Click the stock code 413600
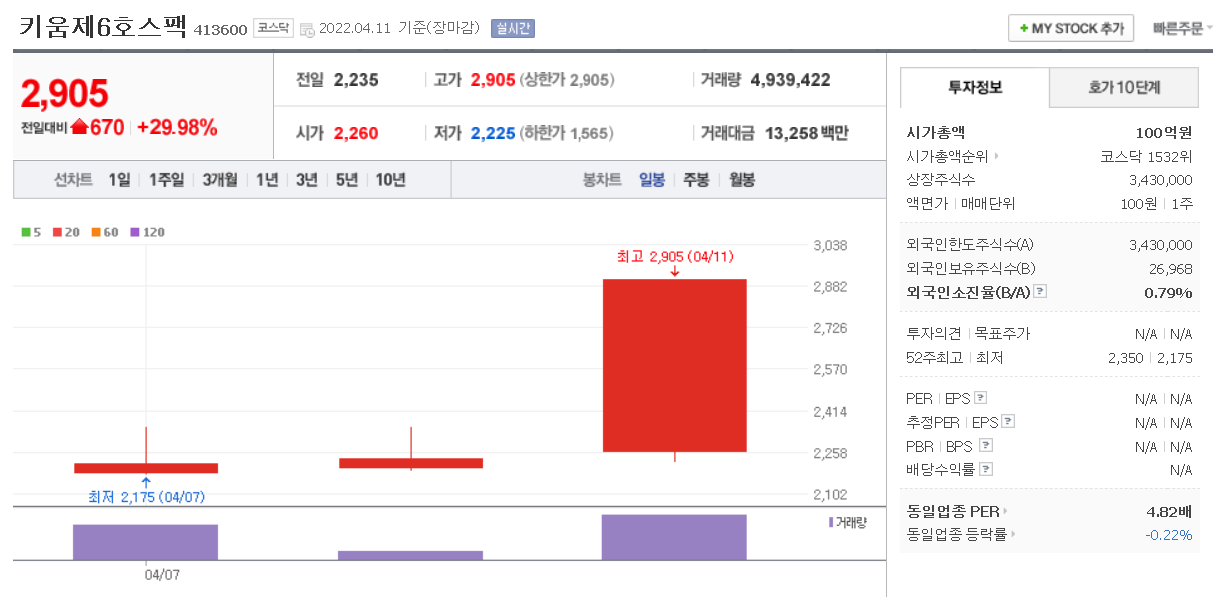1214x597 pixels. [220, 30]
